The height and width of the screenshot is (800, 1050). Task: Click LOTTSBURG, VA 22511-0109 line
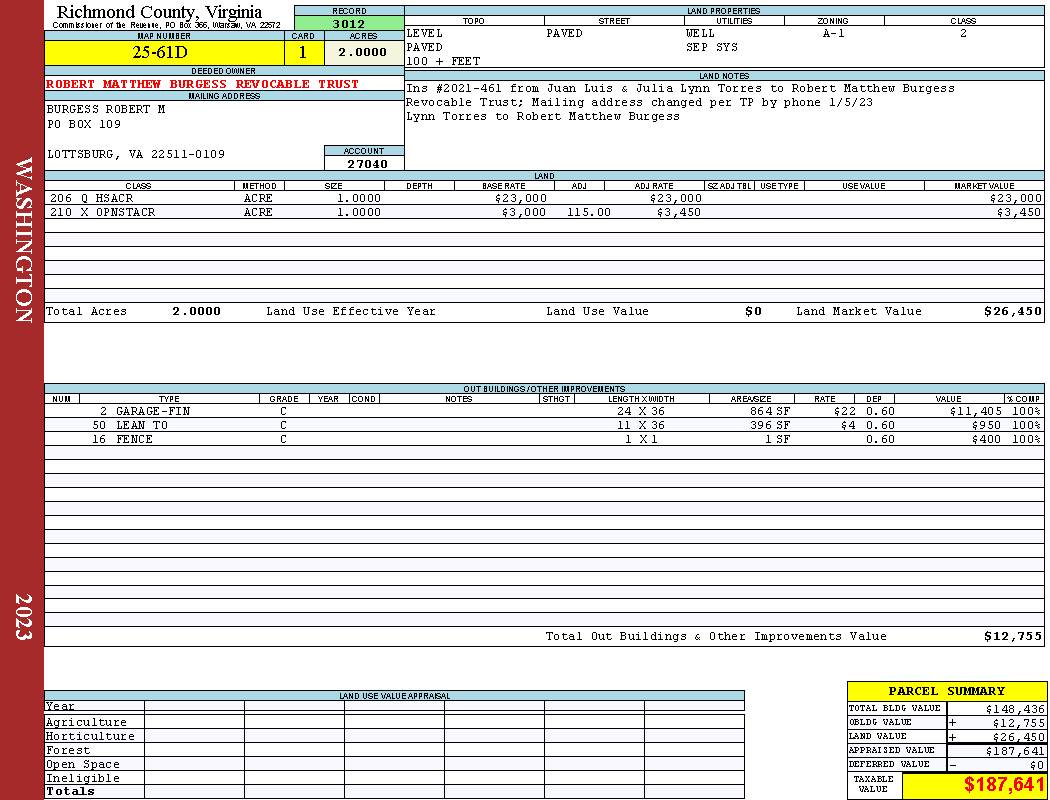coord(136,154)
